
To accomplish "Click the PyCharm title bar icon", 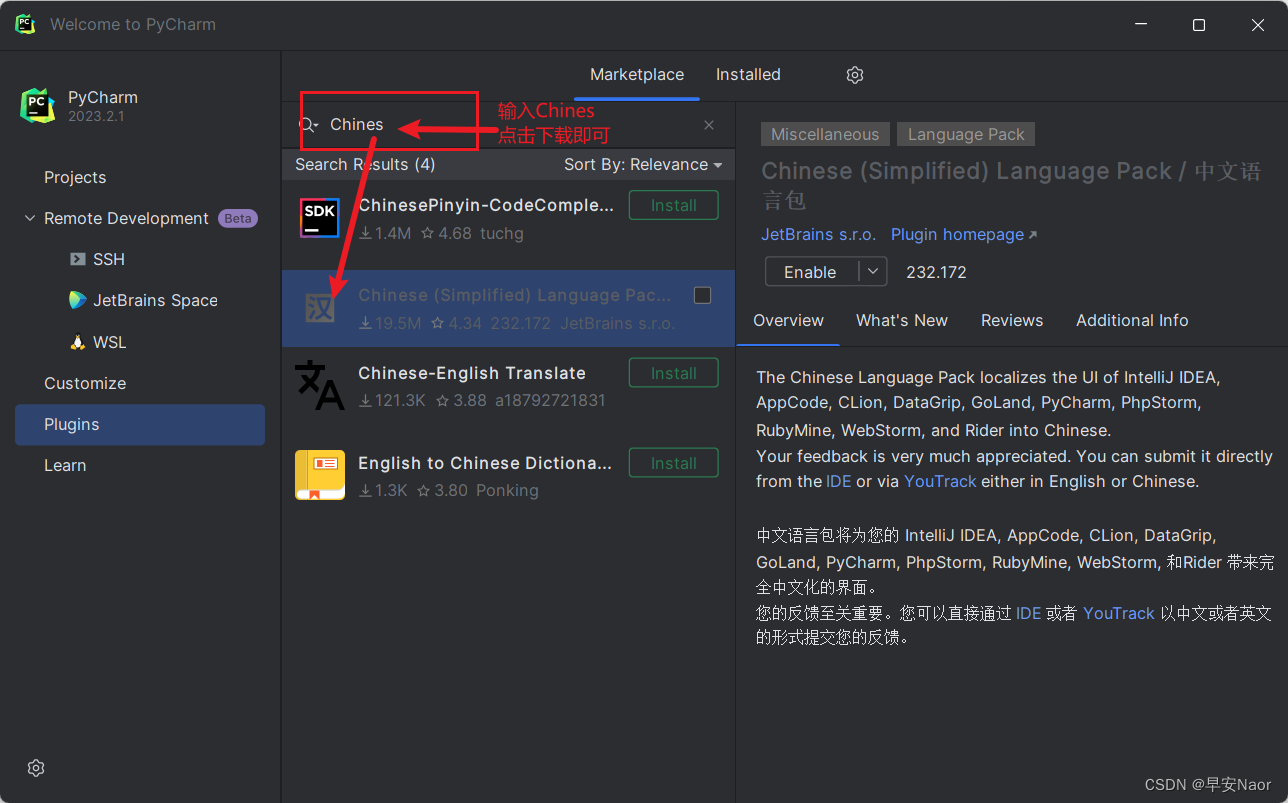I will [x=25, y=24].
